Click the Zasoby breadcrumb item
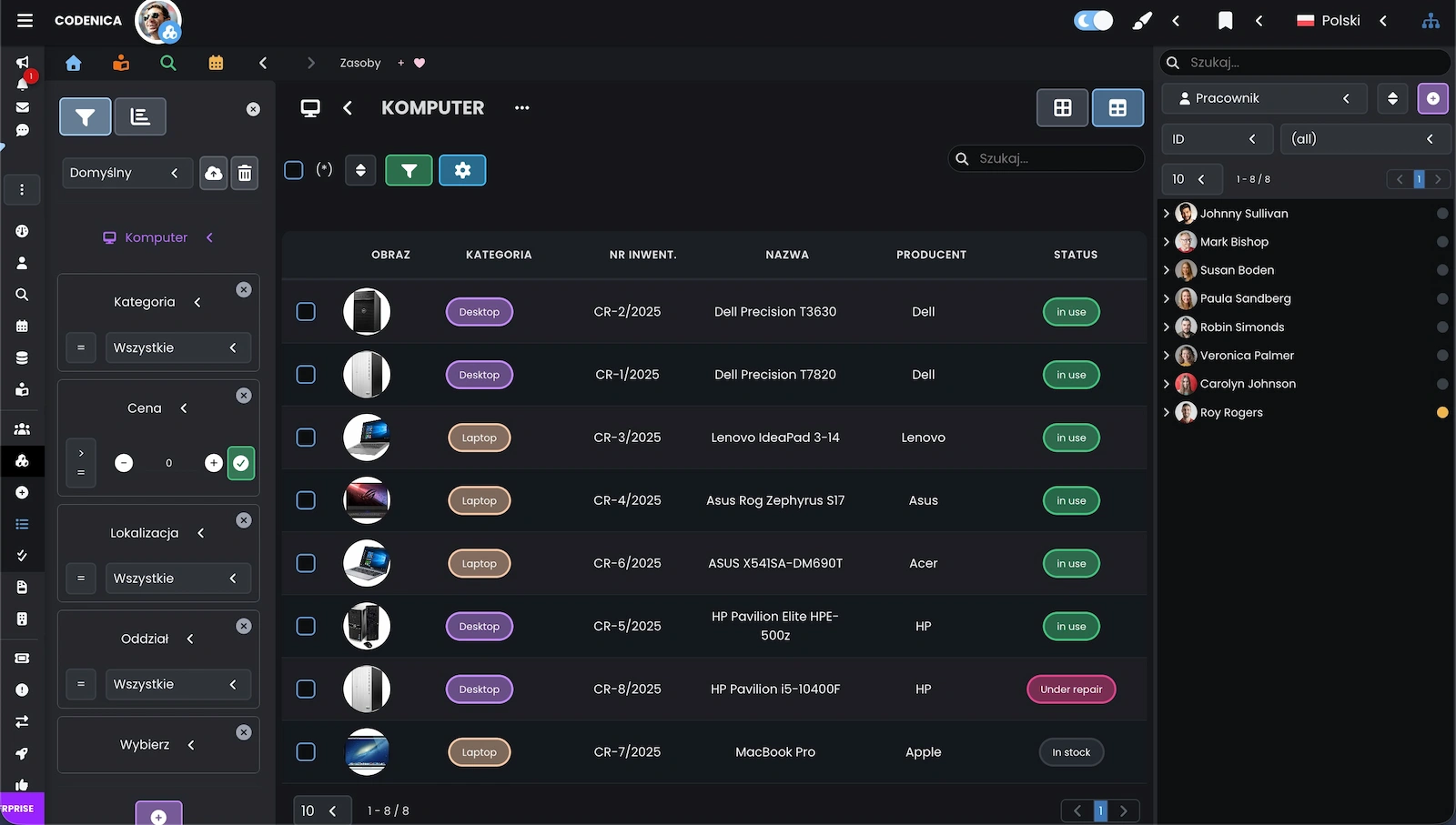This screenshot has height=825, width=1456. click(360, 63)
